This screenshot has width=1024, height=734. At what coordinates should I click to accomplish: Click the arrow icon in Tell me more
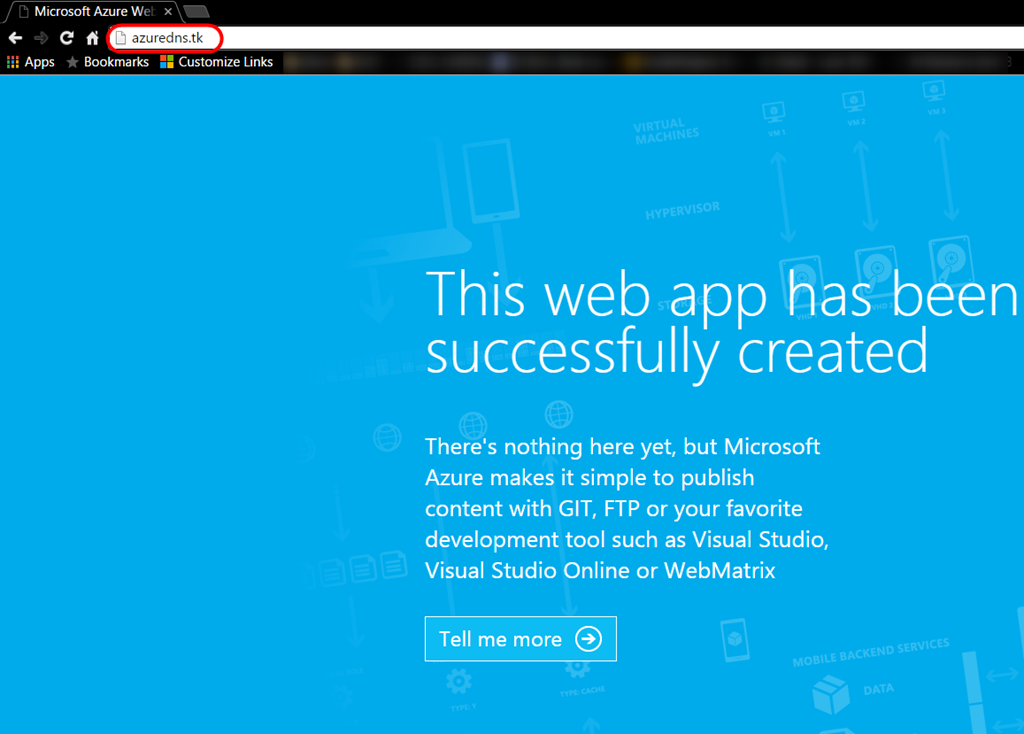point(588,639)
